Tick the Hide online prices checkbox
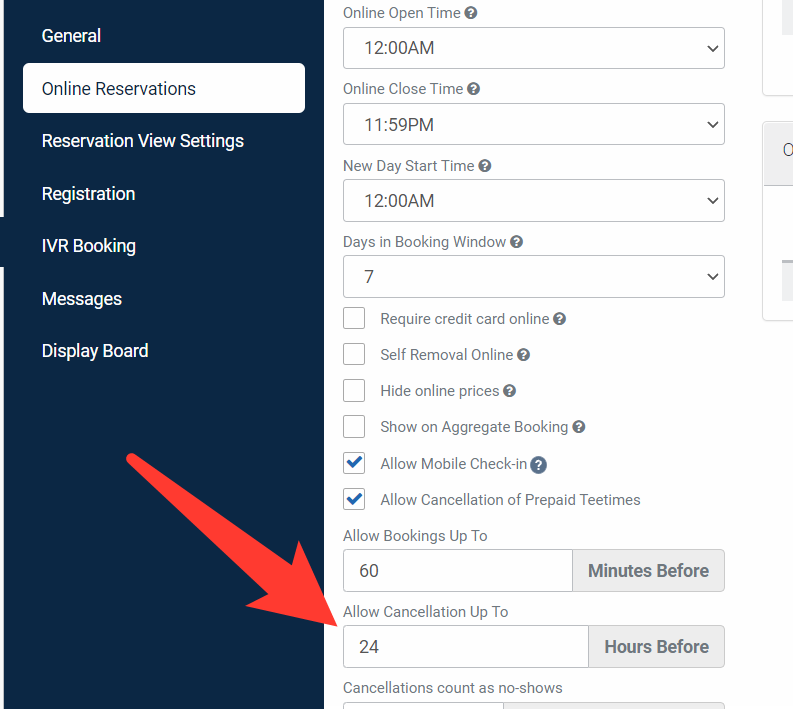 click(354, 391)
